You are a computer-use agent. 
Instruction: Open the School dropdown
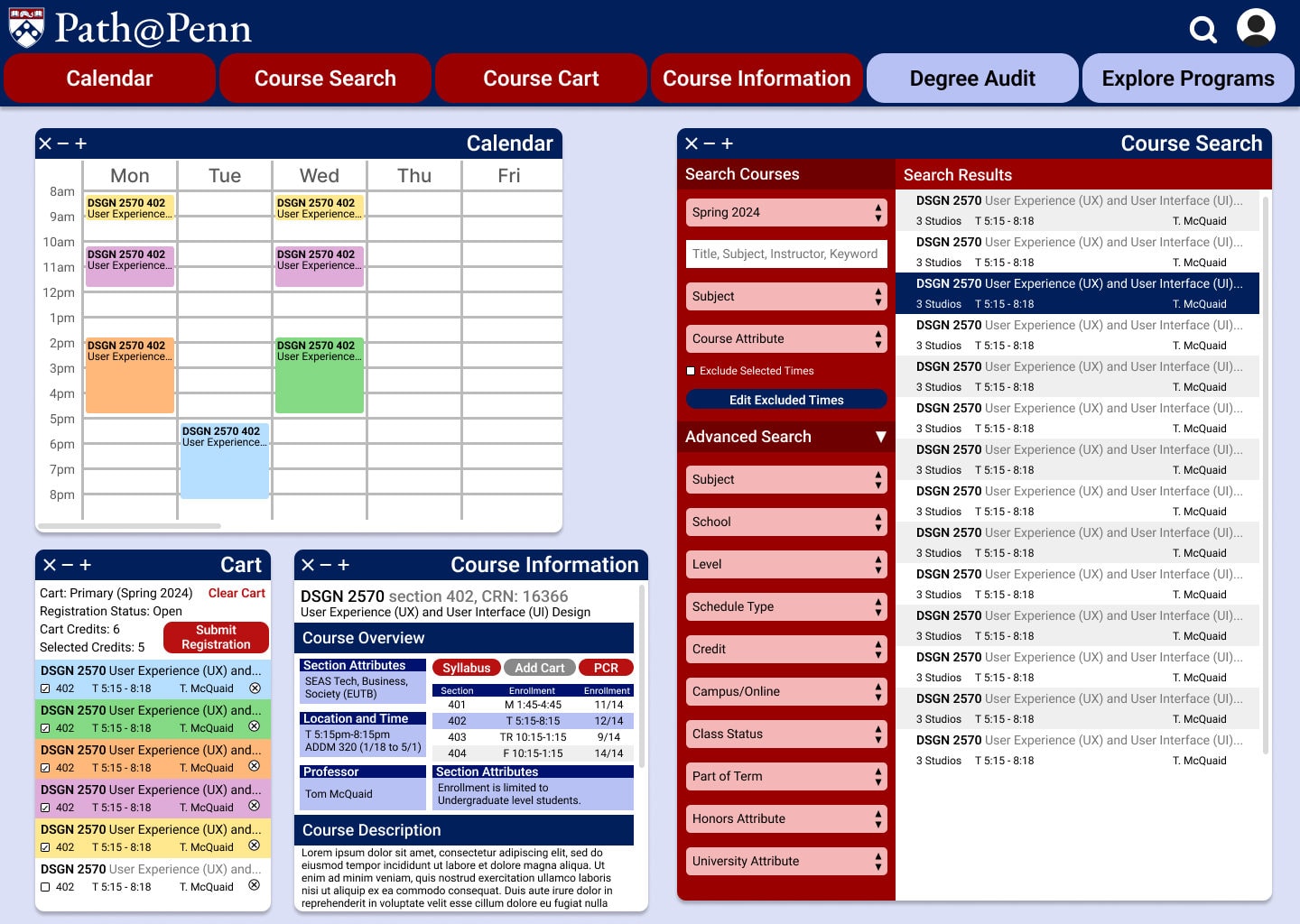click(786, 522)
